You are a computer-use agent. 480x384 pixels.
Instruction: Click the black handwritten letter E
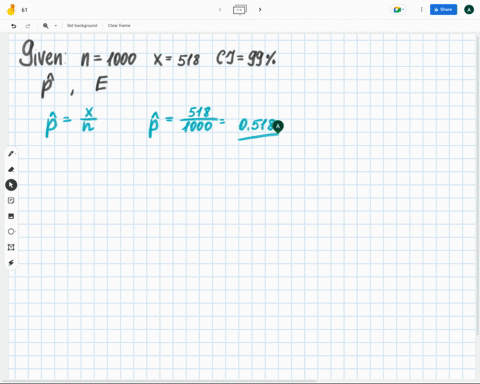101,83
